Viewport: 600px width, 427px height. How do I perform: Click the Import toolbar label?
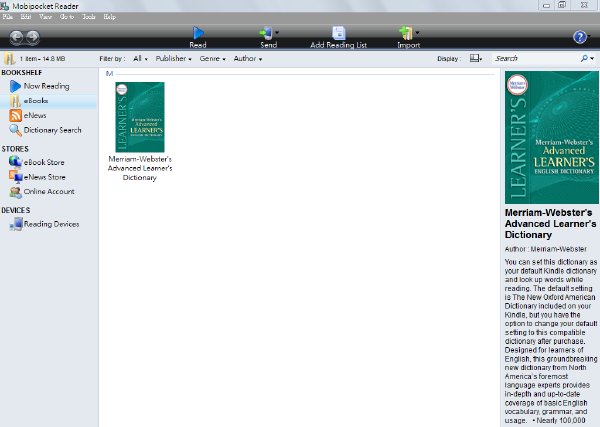[x=409, y=45]
